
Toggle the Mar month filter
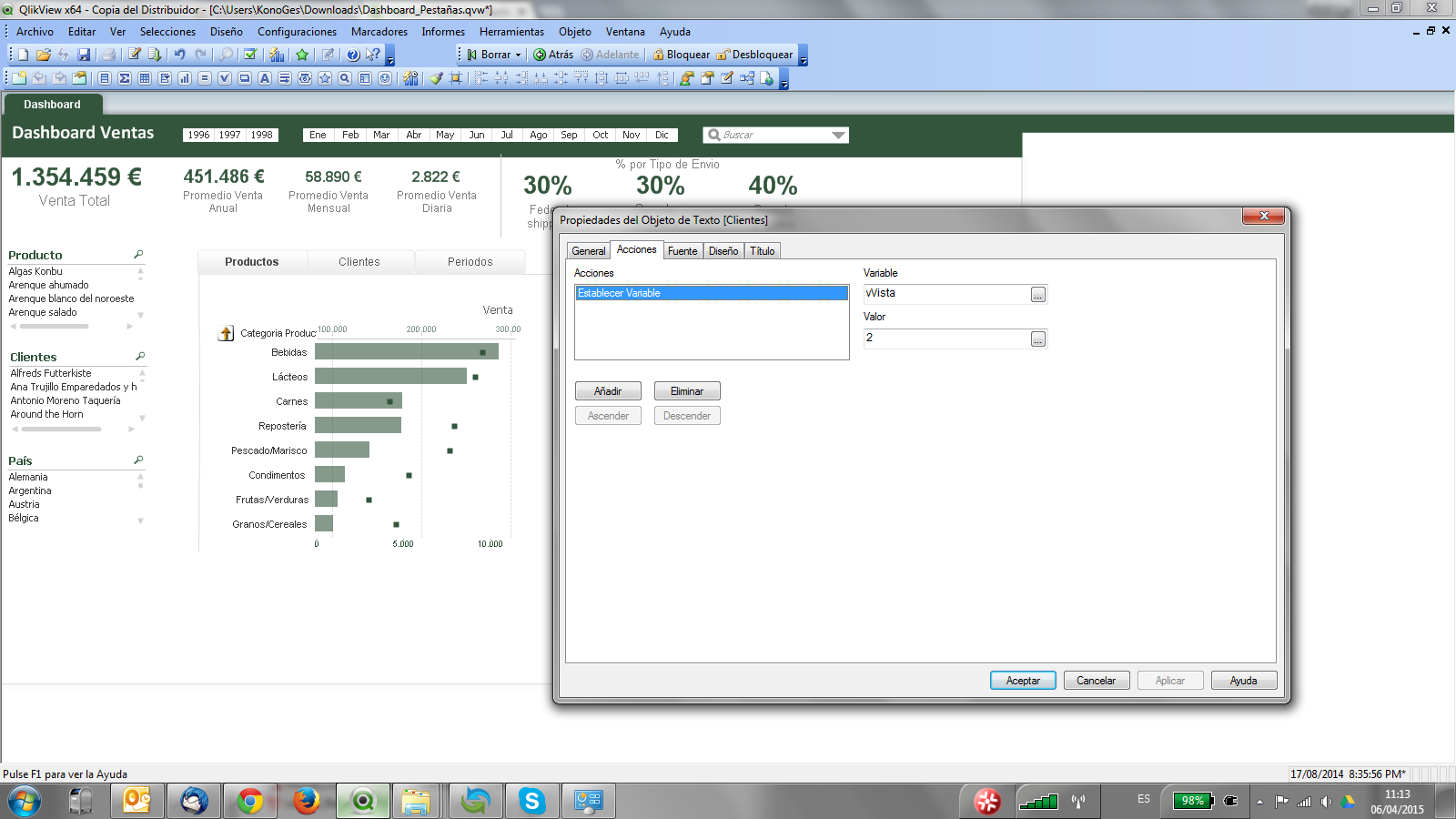[x=381, y=135]
